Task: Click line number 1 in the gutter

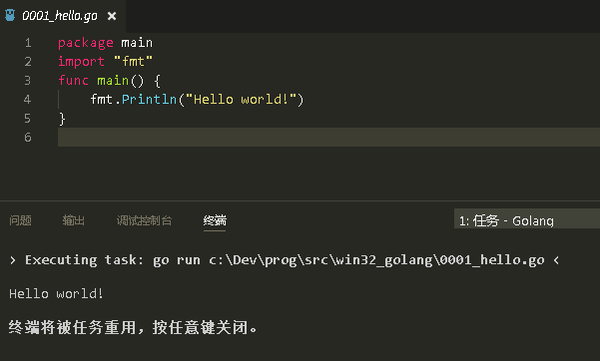Action: pyautogui.click(x=28, y=43)
